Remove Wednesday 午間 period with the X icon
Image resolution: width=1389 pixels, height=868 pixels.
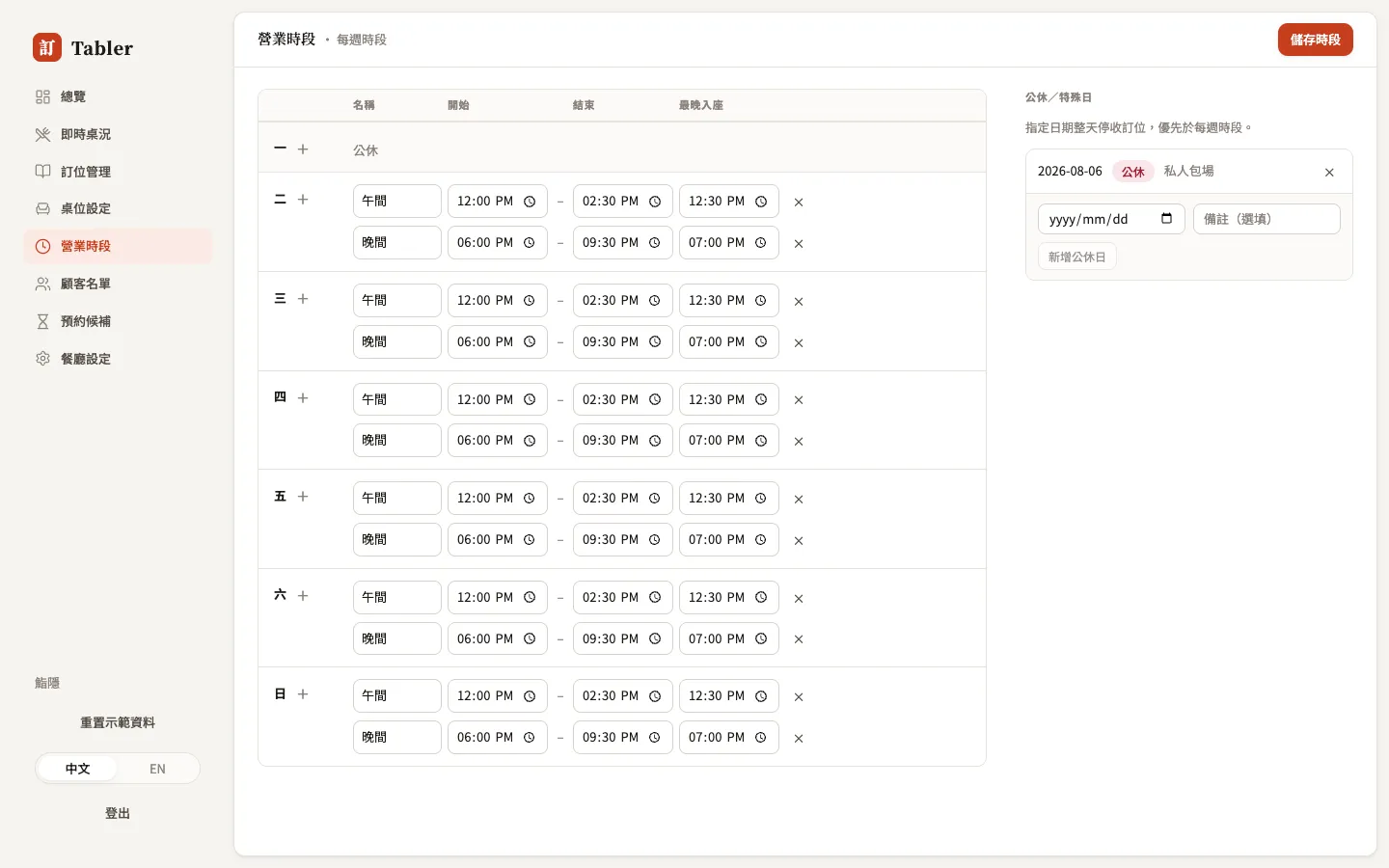click(x=799, y=302)
